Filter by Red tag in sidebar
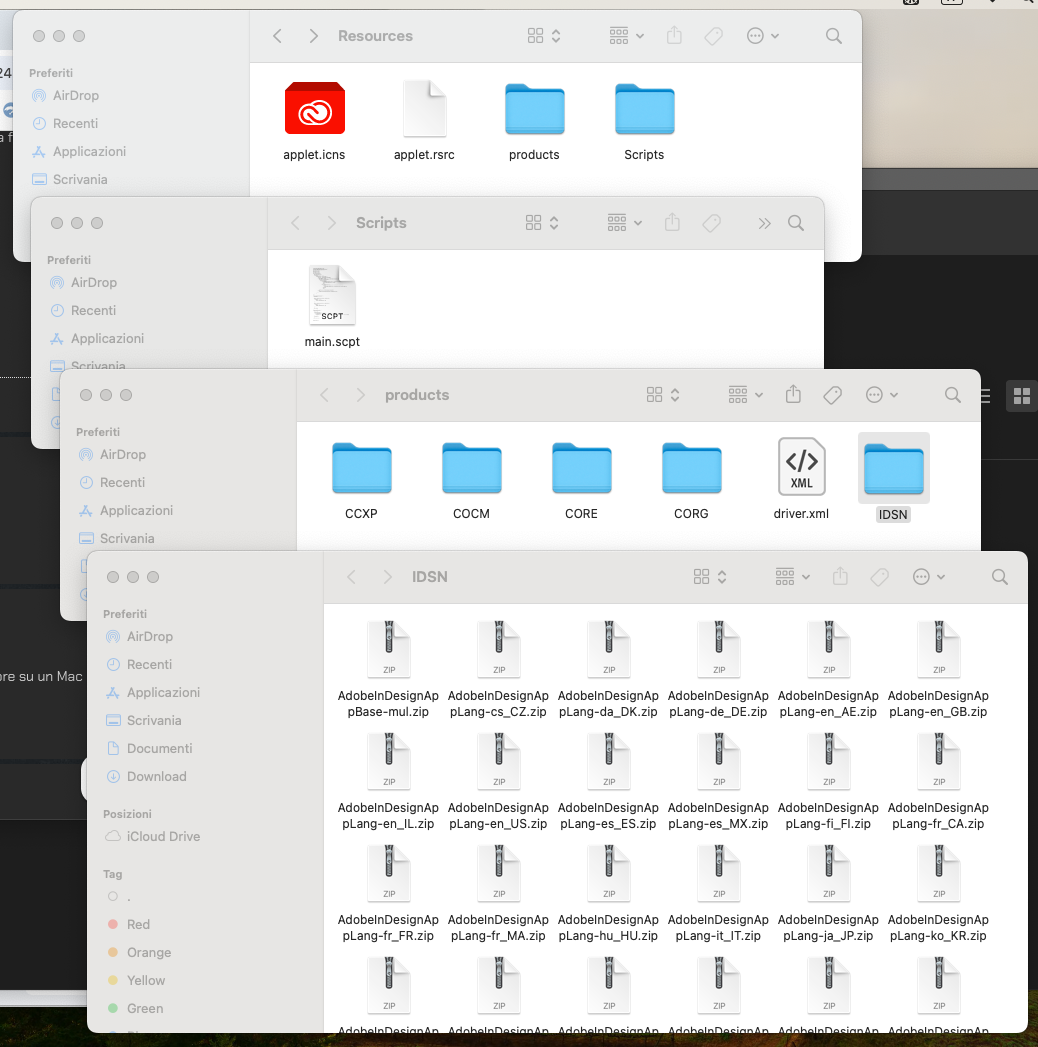Image resolution: width=1038 pixels, height=1047 pixels. click(x=129, y=925)
